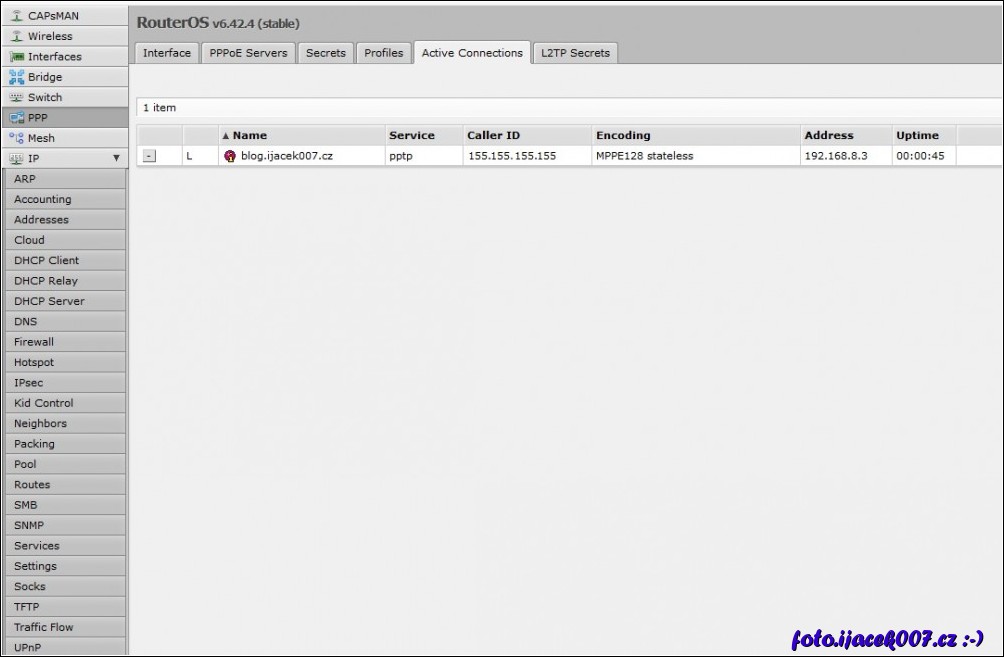Image resolution: width=1004 pixels, height=657 pixels.
Task: Sort connections by the Name column
Action: coord(249,135)
